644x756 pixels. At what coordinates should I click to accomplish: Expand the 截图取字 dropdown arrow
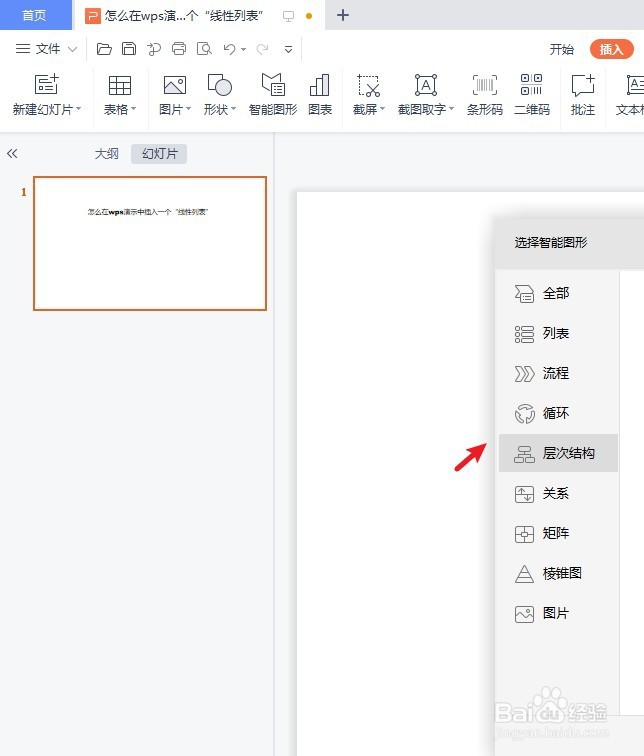point(451,109)
